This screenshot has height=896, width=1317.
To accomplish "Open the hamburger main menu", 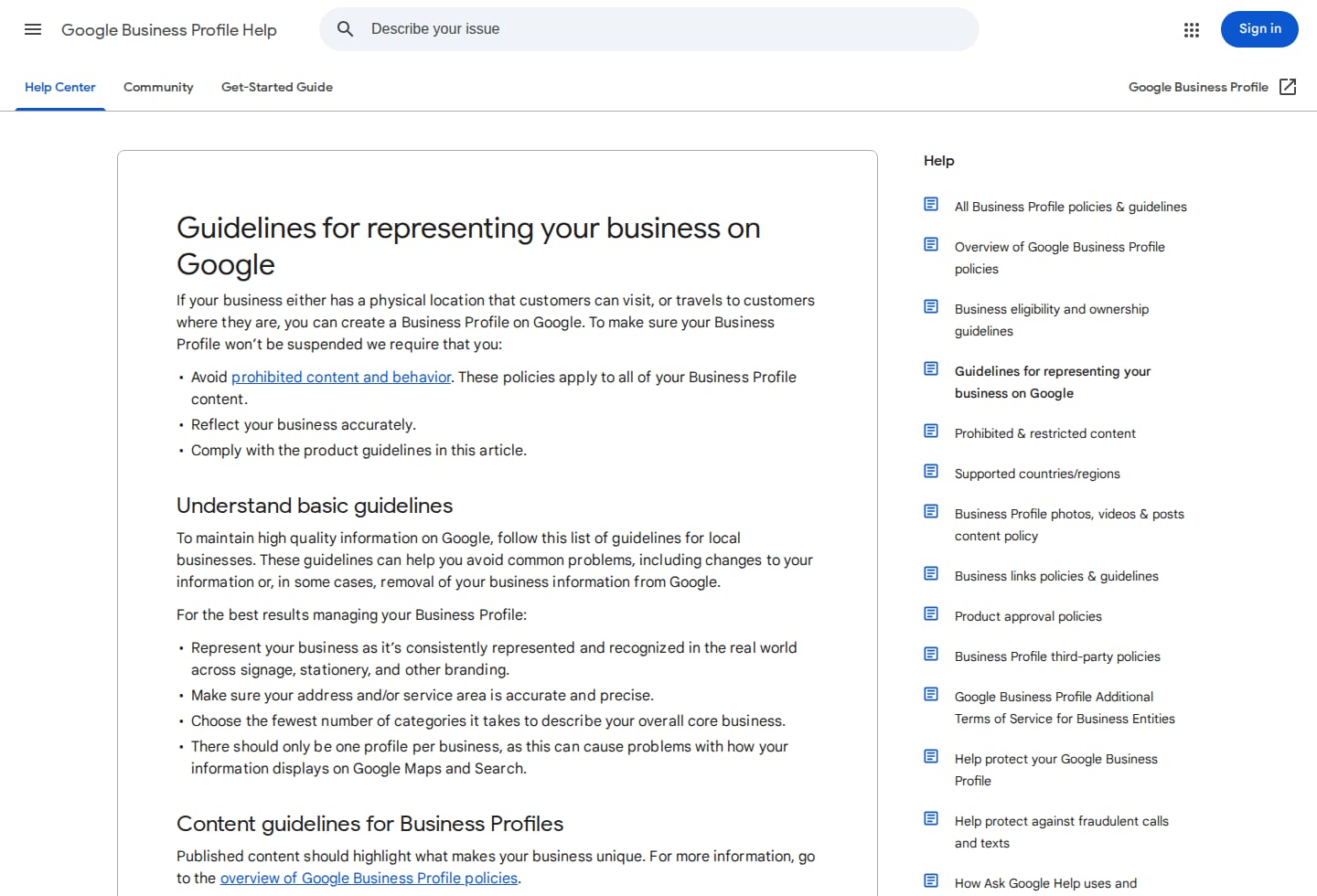I will tap(33, 29).
